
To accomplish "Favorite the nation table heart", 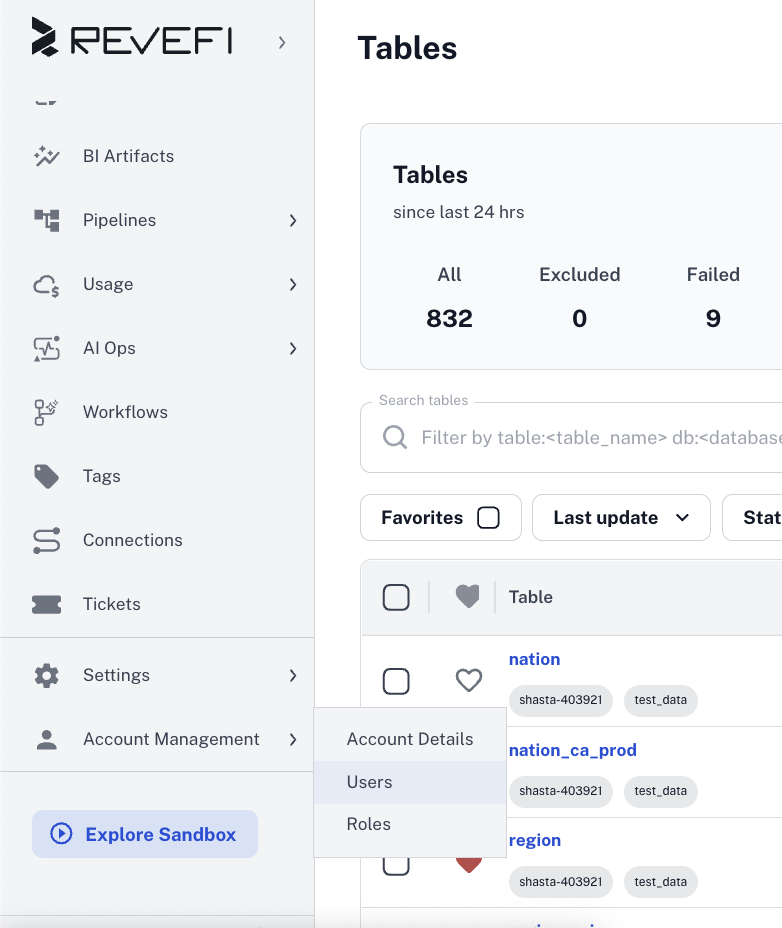I will click(468, 681).
